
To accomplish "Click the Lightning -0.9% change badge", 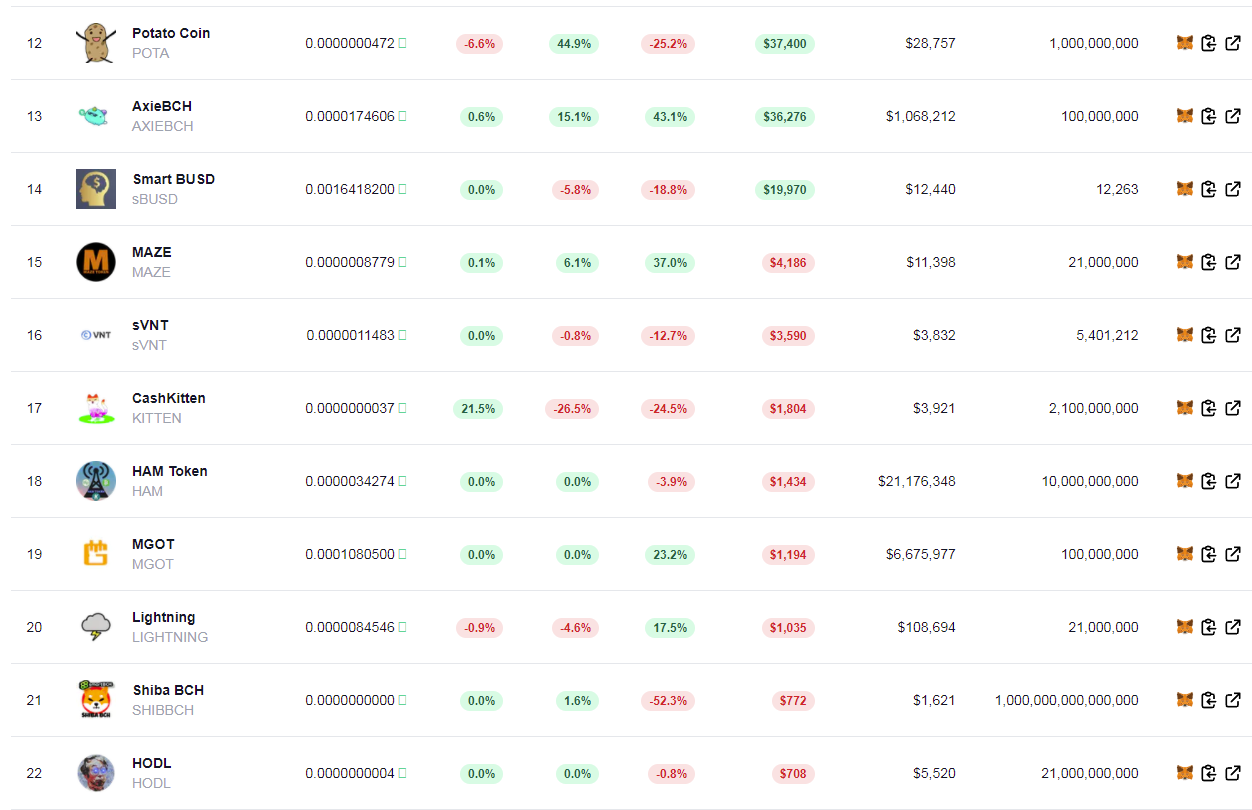I will (481, 628).
